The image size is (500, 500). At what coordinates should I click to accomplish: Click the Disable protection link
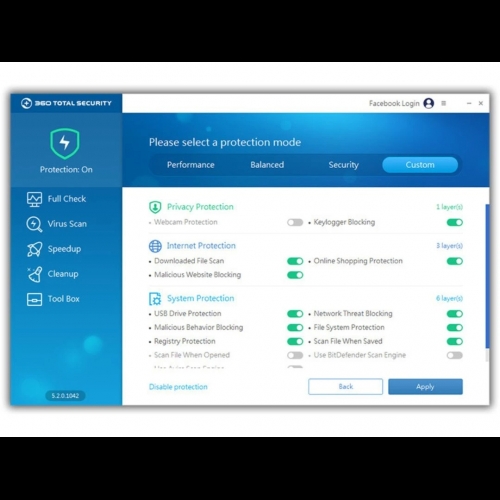178,387
